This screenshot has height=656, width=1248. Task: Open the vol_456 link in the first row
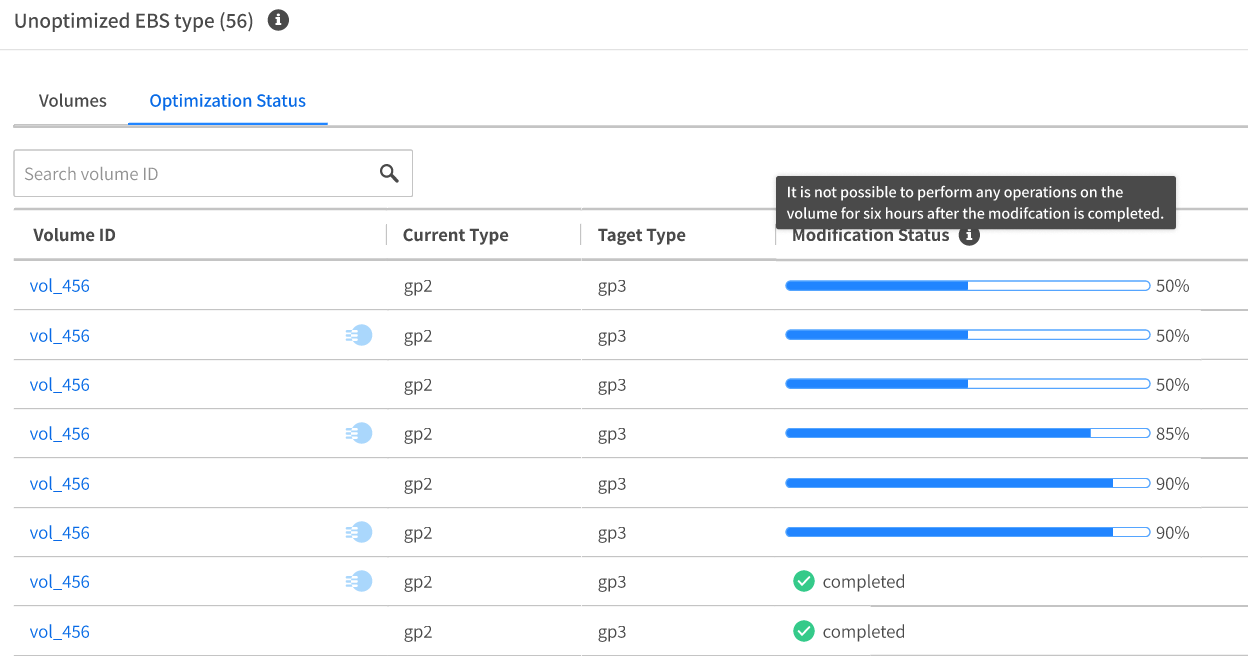click(60, 286)
